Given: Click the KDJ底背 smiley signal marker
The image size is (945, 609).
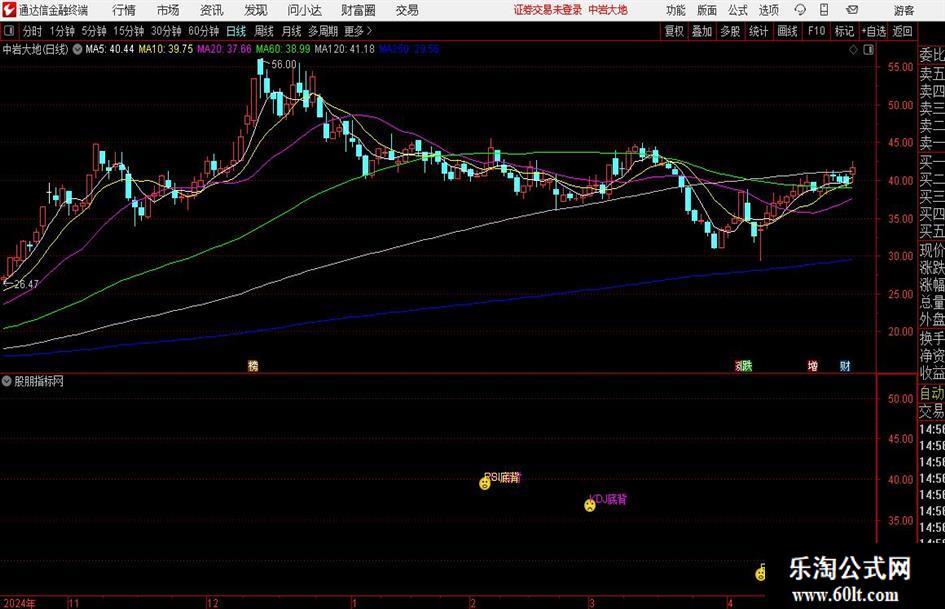Looking at the screenshot, I should [589, 505].
